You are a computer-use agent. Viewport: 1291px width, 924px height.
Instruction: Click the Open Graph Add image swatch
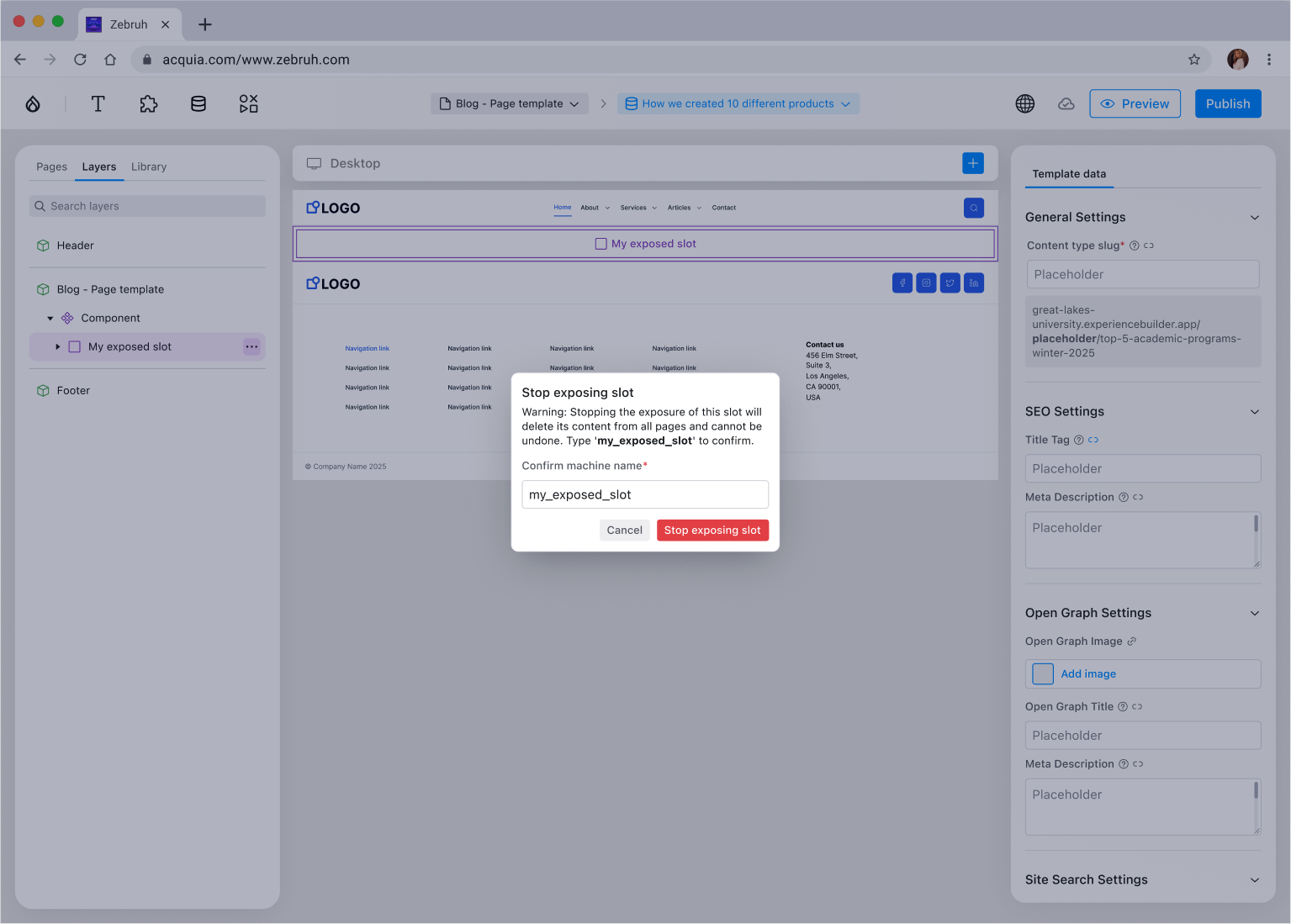click(1043, 673)
